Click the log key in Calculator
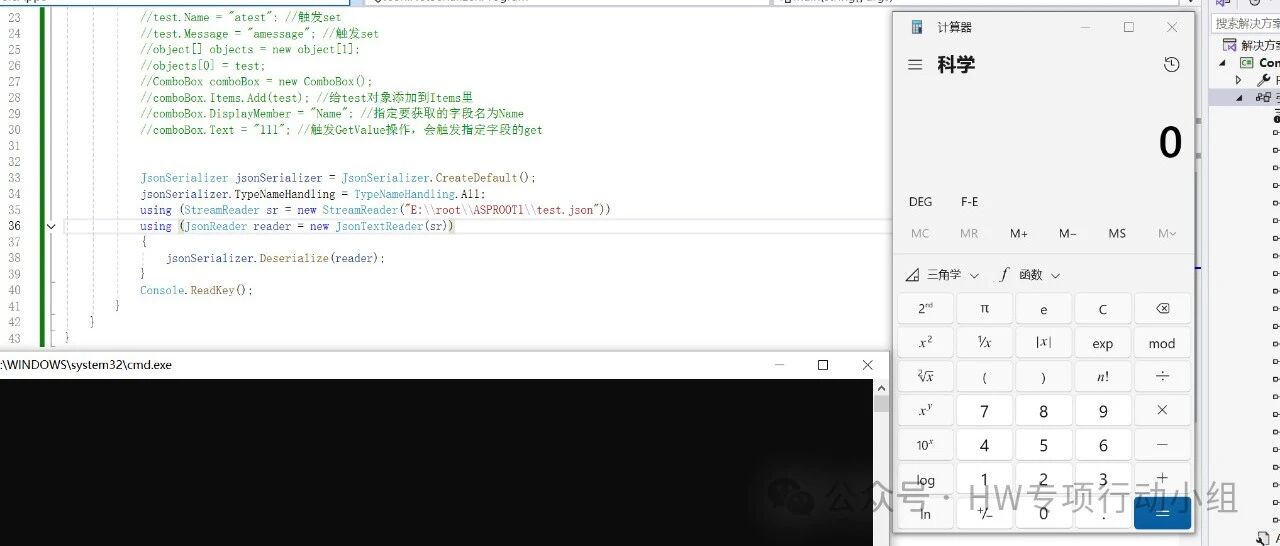The width and height of the screenshot is (1280, 546). pyautogui.click(x=926, y=479)
